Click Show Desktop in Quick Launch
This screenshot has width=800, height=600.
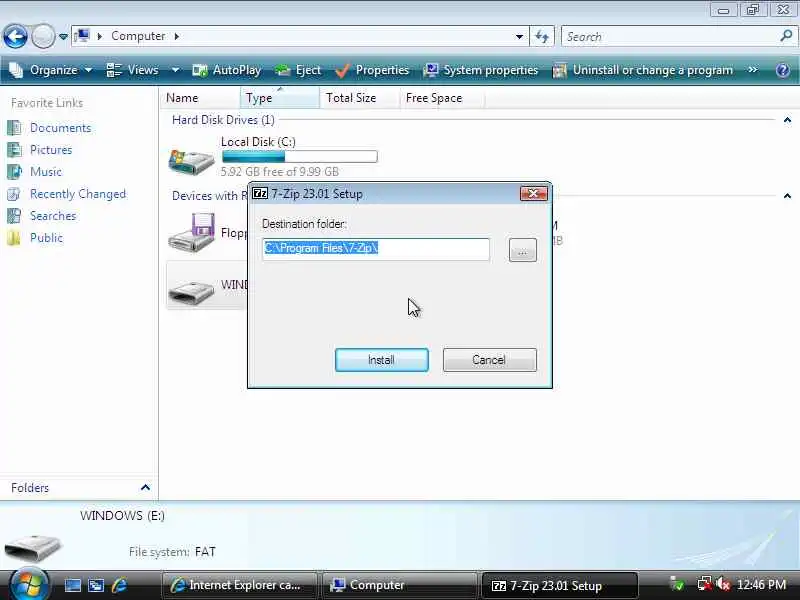[72, 585]
